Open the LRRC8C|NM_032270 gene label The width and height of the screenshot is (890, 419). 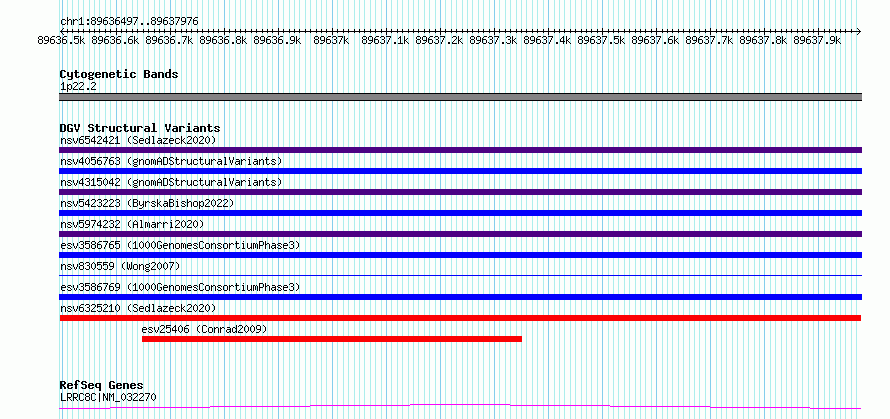click(x=108, y=397)
